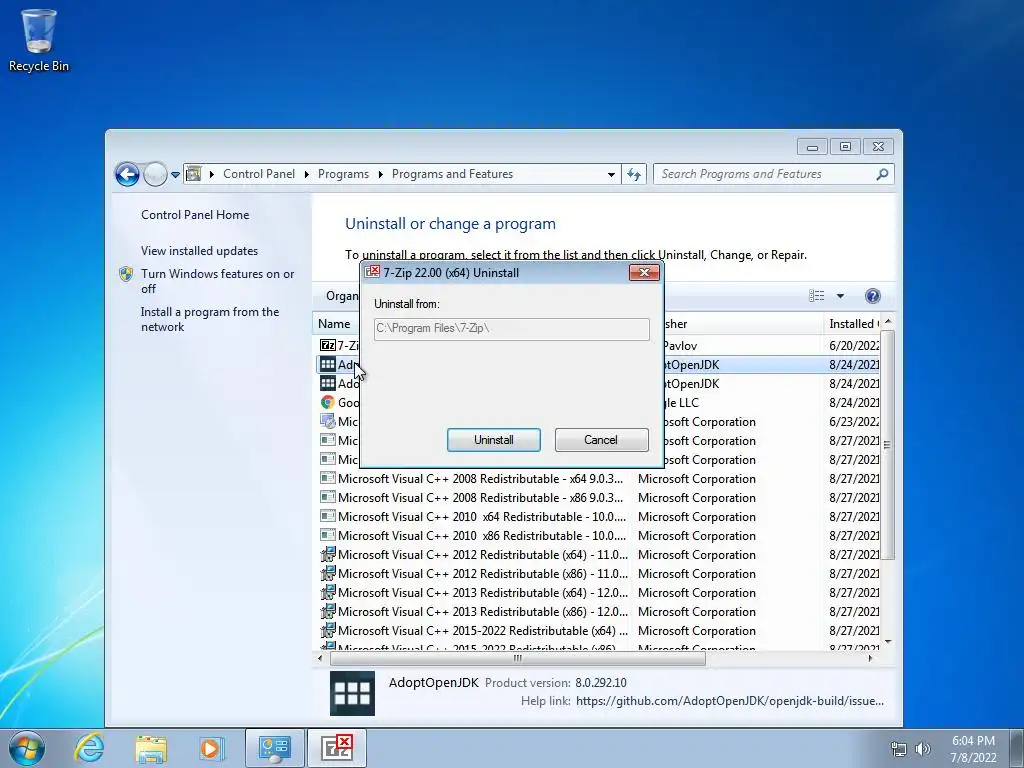Viewport: 1024px width, 768px height.
Task: Switch to 7-Zip uninstaller taskbar button
Action: pos(337,748)
